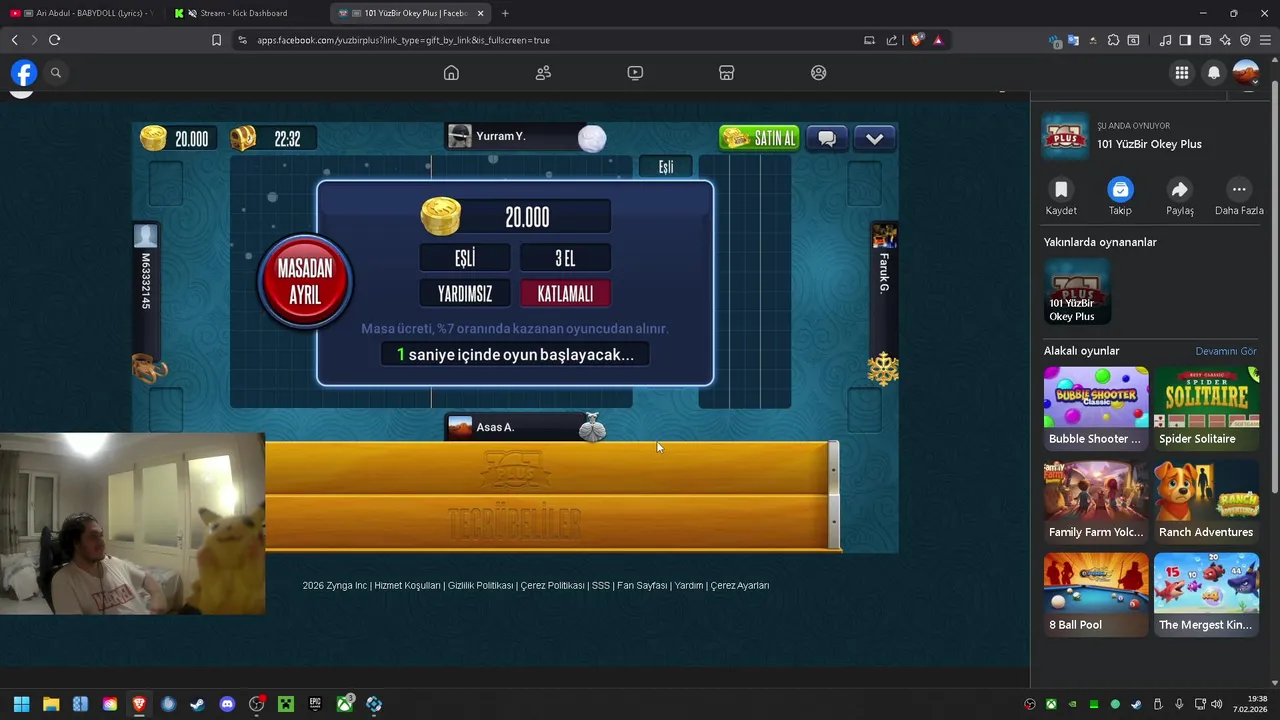Open the in-game chat bubble icon

[x=827, y=138]
